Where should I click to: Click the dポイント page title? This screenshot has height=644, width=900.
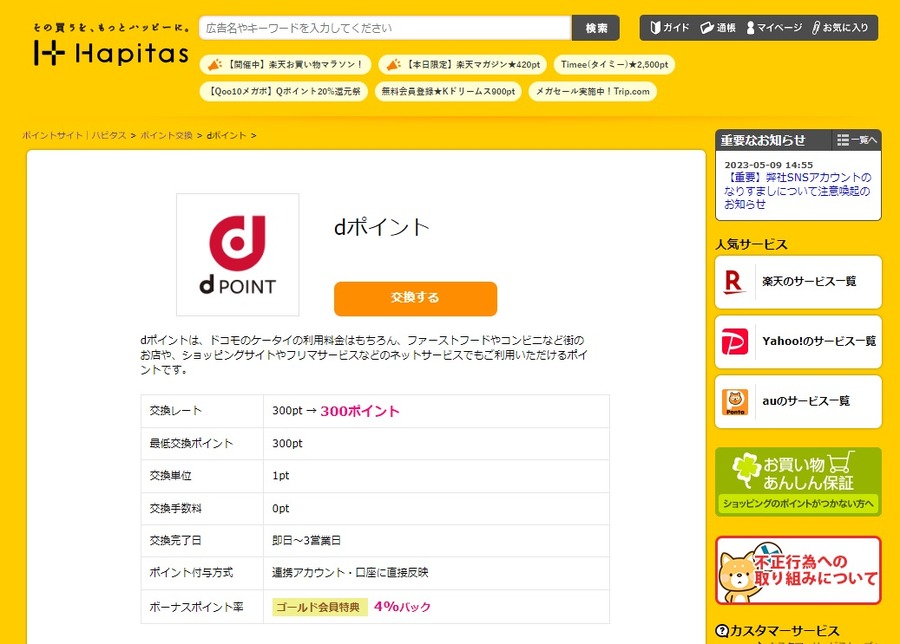(382, 227)
